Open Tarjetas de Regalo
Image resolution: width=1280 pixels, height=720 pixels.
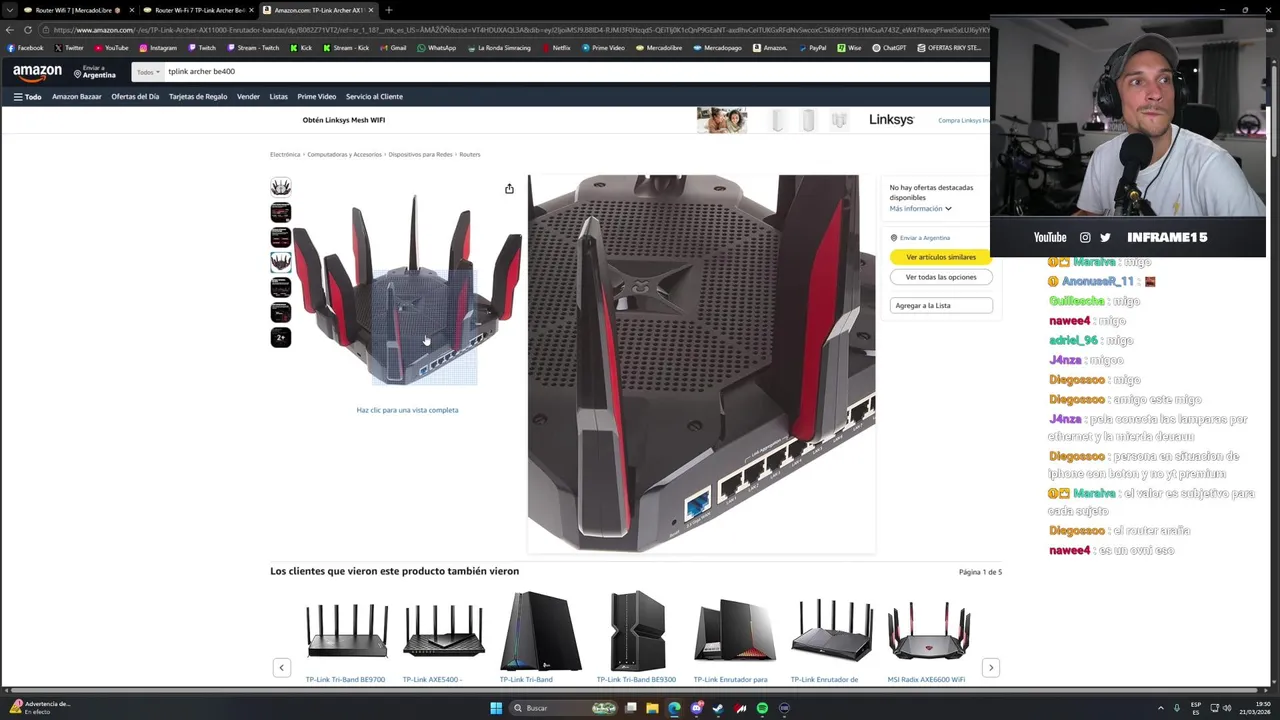tap(198, 97)
